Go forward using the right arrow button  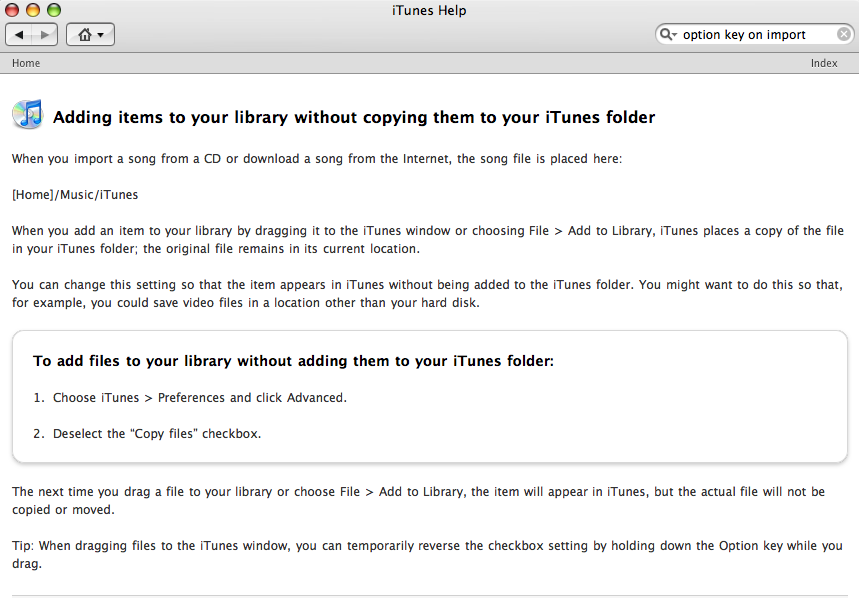[45, 35]
